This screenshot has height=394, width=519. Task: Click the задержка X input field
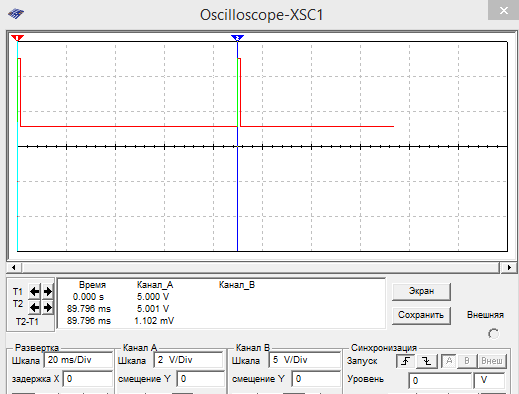88,379
